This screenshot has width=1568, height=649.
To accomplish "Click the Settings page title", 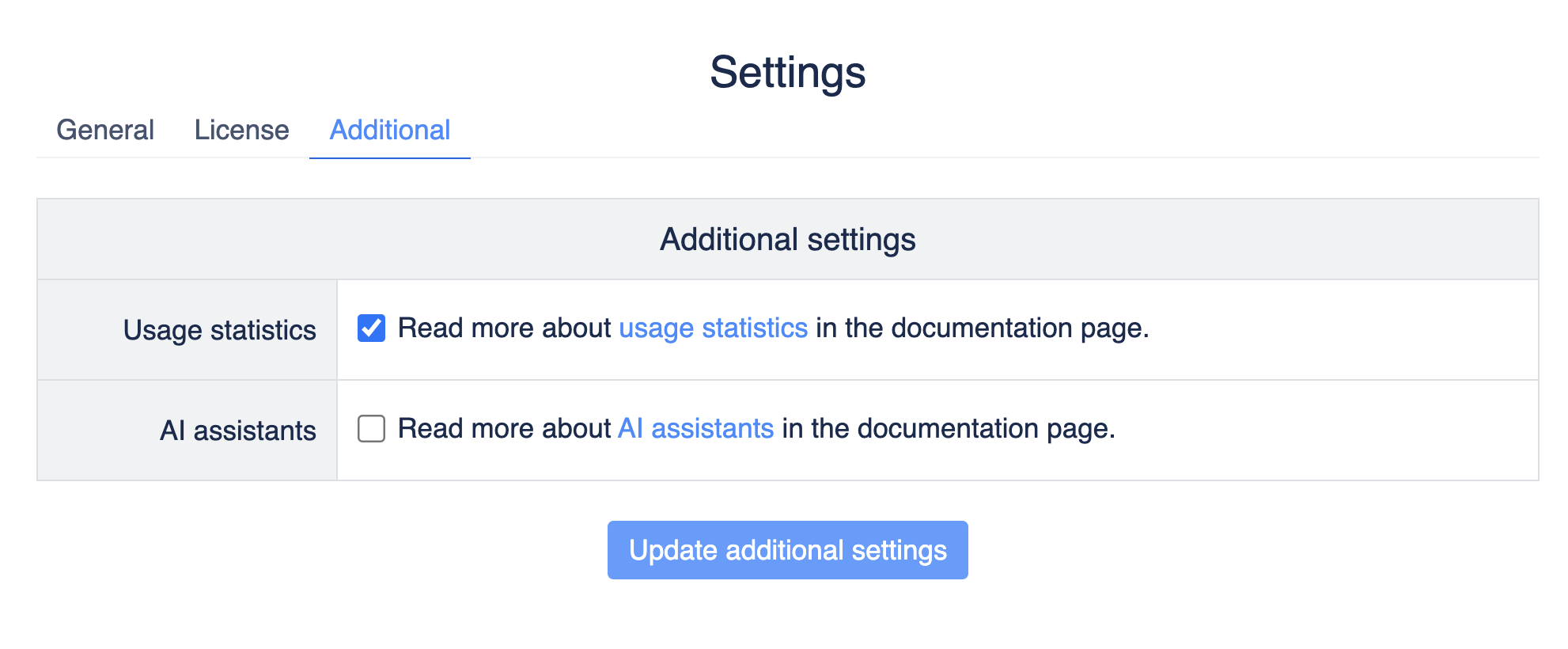I will 787,73.
